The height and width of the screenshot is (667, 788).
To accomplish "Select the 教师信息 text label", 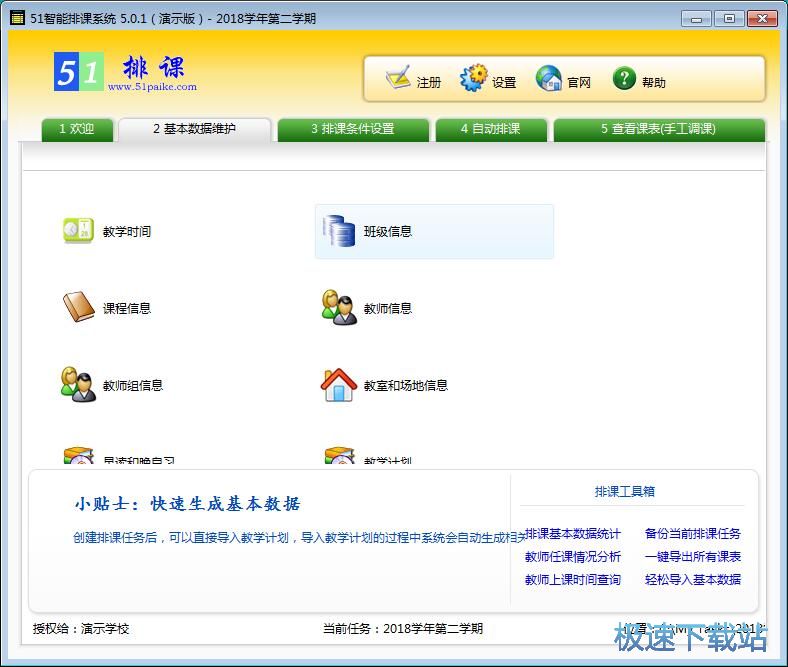I will coord(388,309).
